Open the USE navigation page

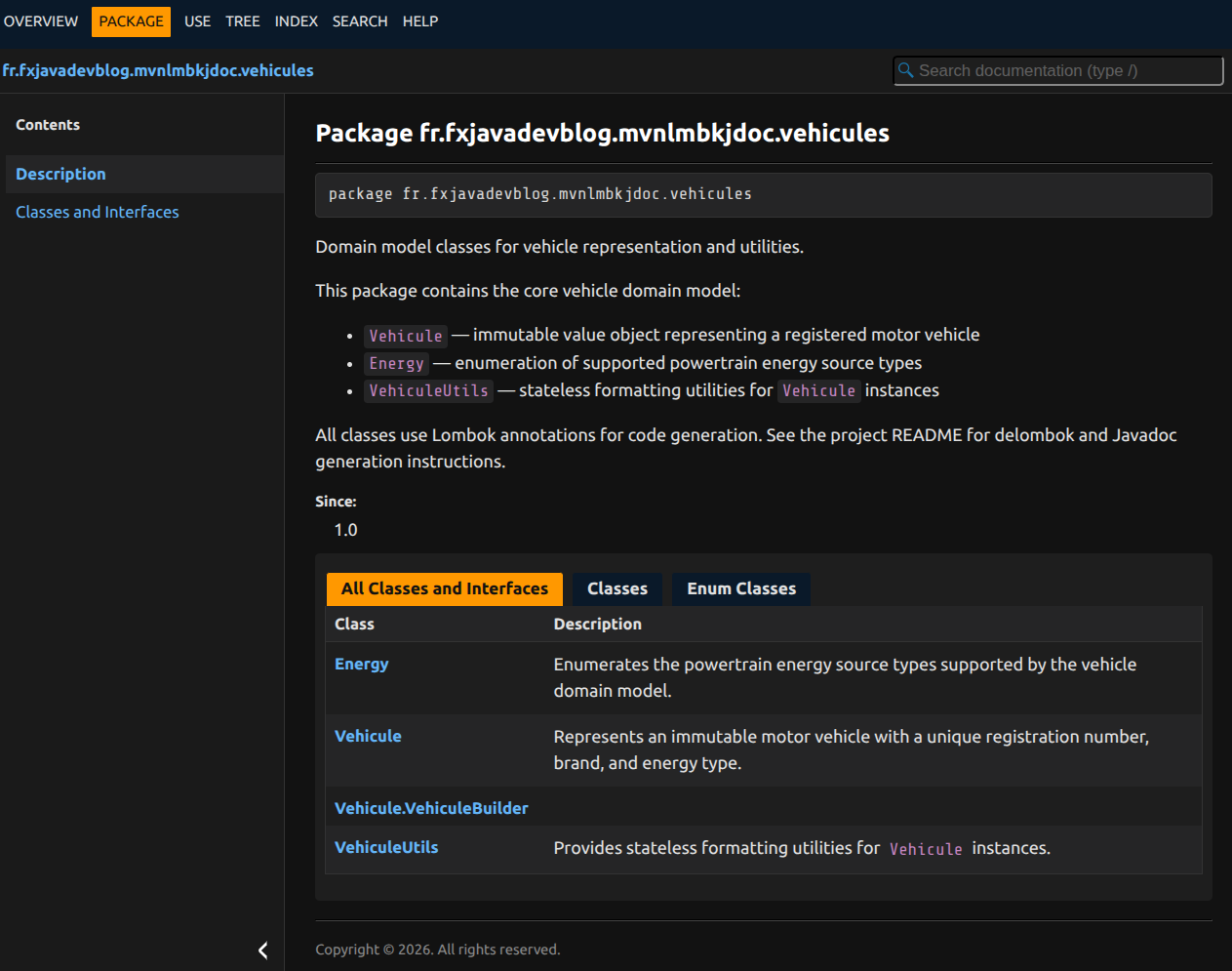(197, 21)
